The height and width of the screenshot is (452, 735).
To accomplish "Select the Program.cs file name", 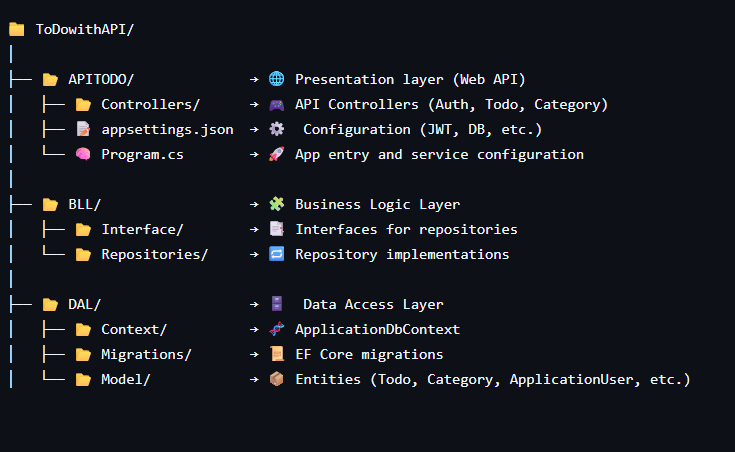I will (x=142, y=154).
